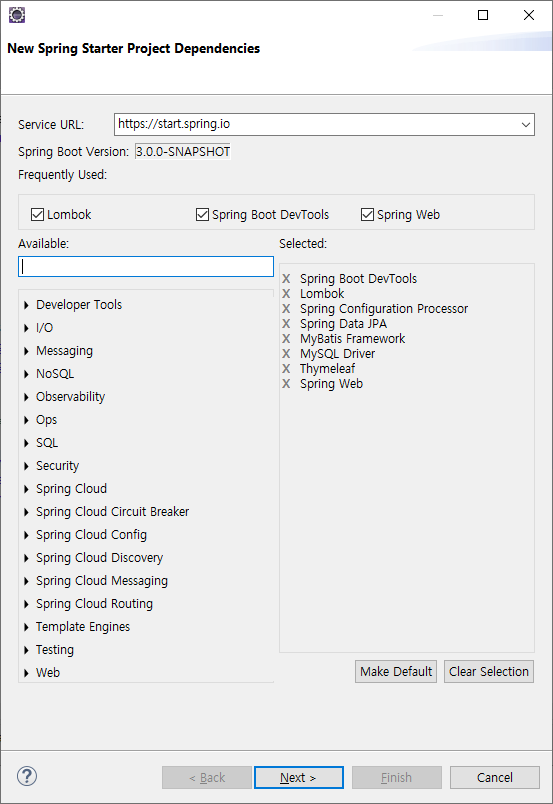This screenshot has height=804, width=553.
Task: Focus the Available search field
Action: click(146, 267)
